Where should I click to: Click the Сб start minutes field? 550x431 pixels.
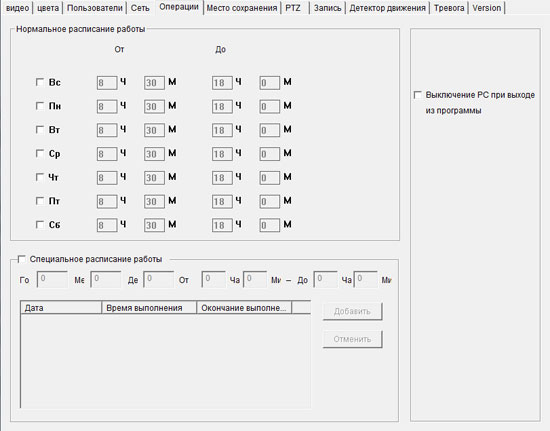pyautogui.click(x=154, y=225)
